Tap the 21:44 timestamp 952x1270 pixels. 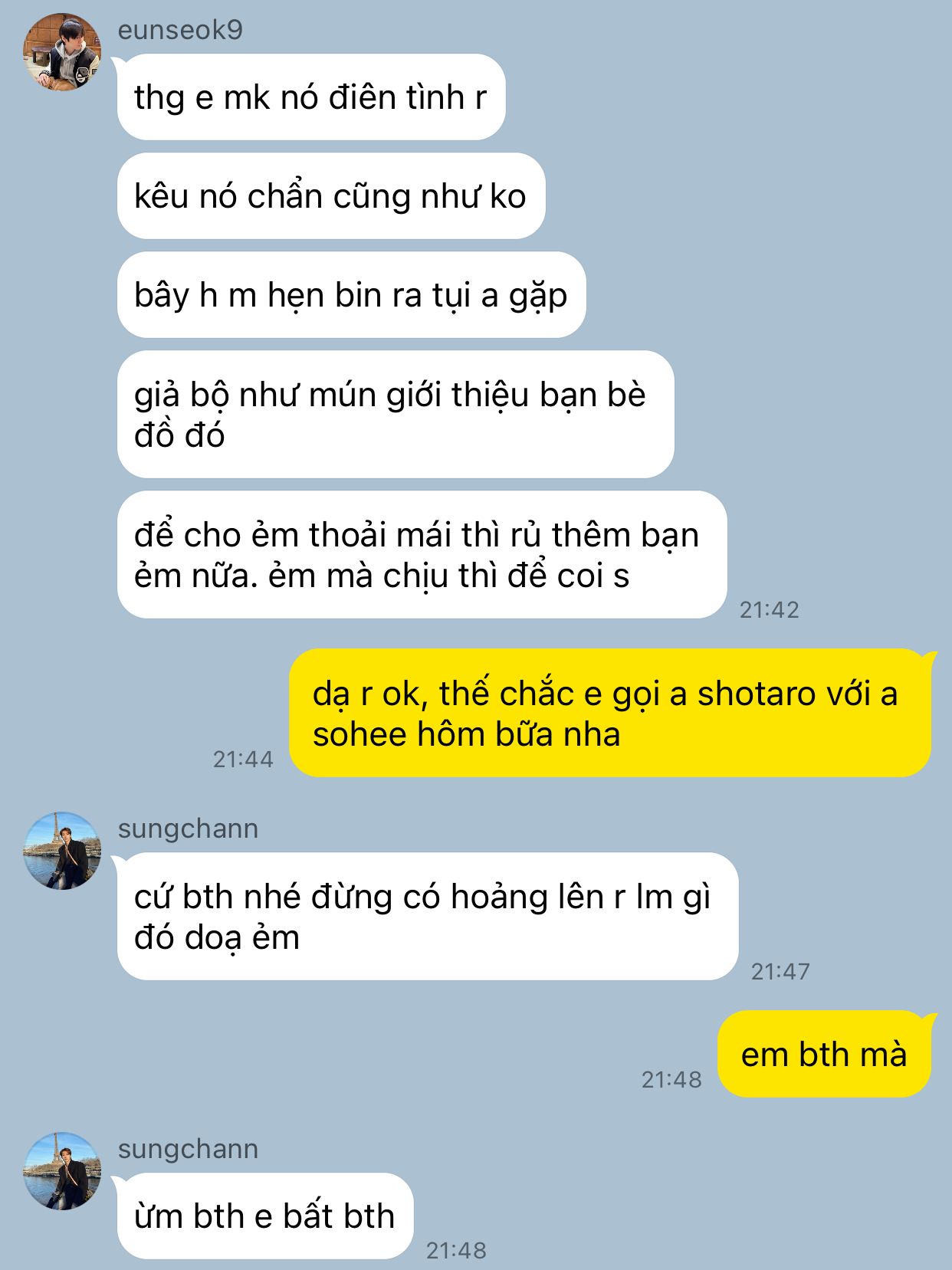243,759
